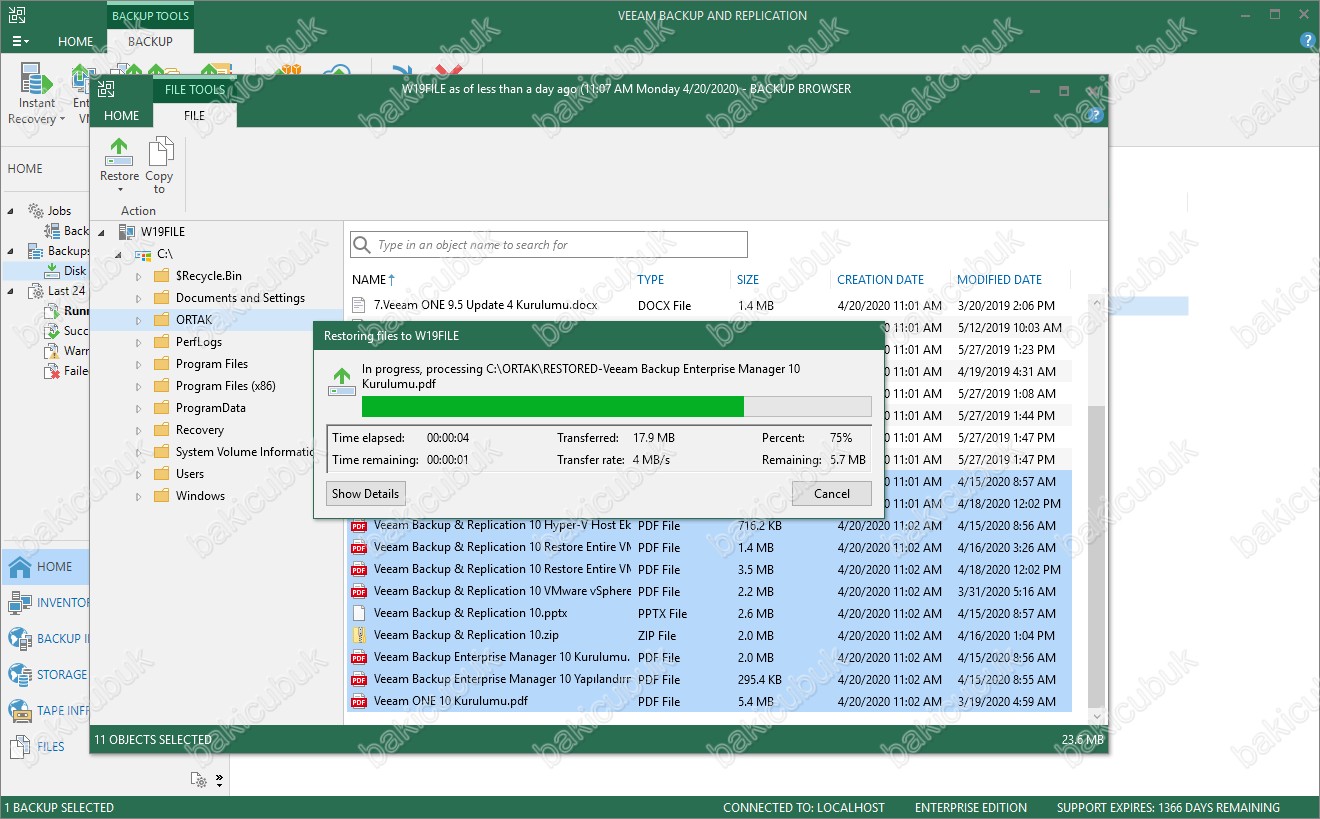Image resolution: width=1320 pixels, height=819 pixels.
Task: Click the restore progress bar
Action: 616,406
